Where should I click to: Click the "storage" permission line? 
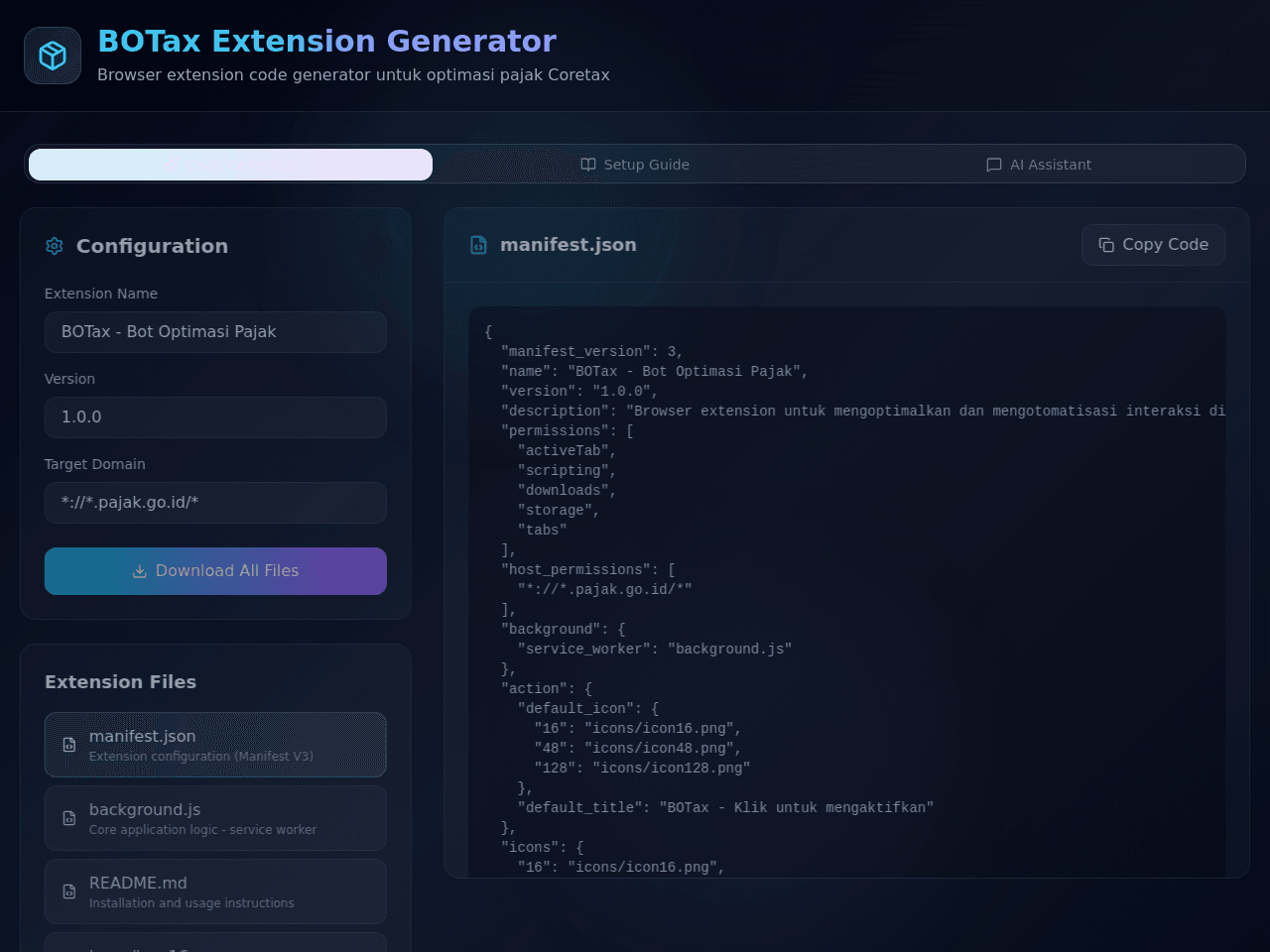click(x=559, y=511)
